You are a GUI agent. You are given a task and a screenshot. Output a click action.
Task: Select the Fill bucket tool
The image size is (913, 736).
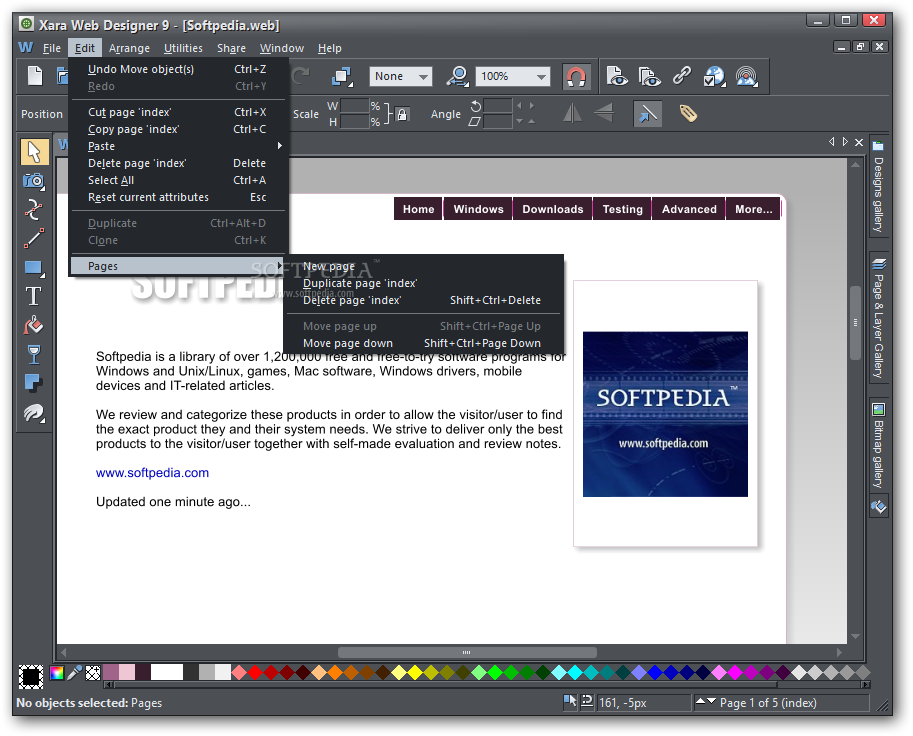[34, 325]
